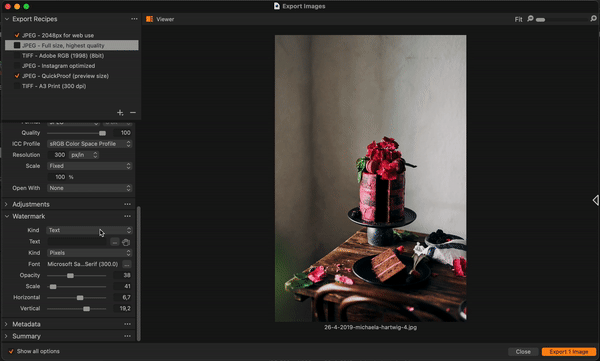The image size is (600, 361).
Task: Open the Scale Fixed dropdown
Action: pyautogui.click(x=90, y=166)
